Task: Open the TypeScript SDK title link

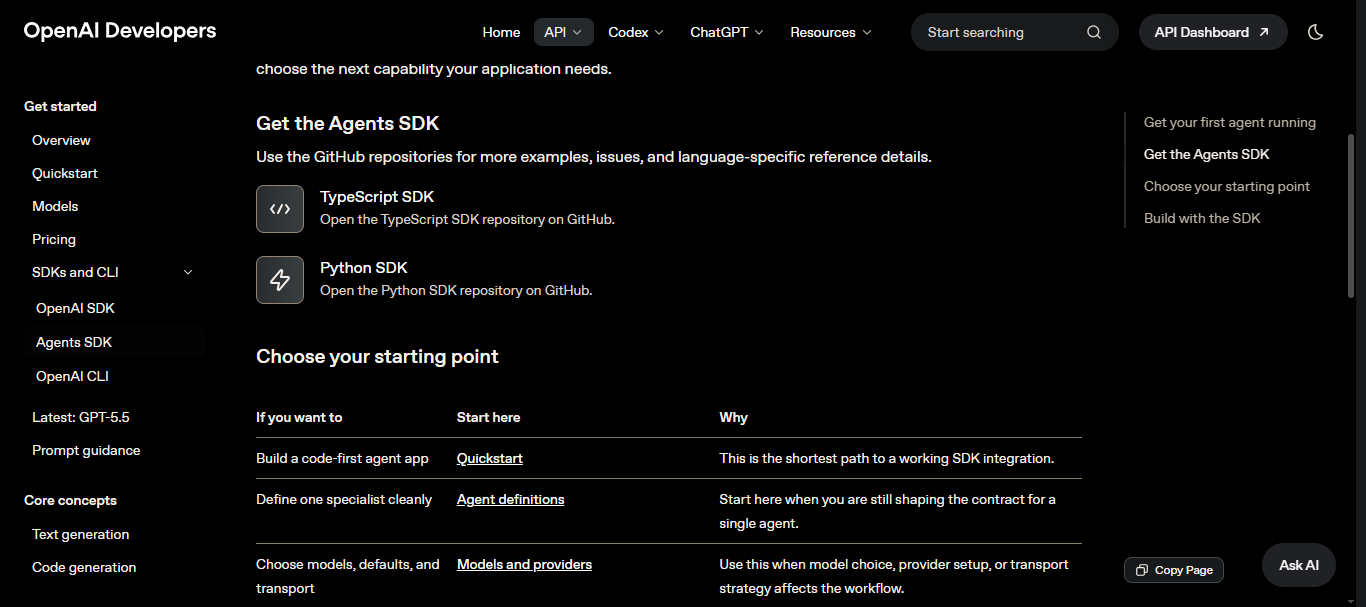Action: tap(377, 197)
